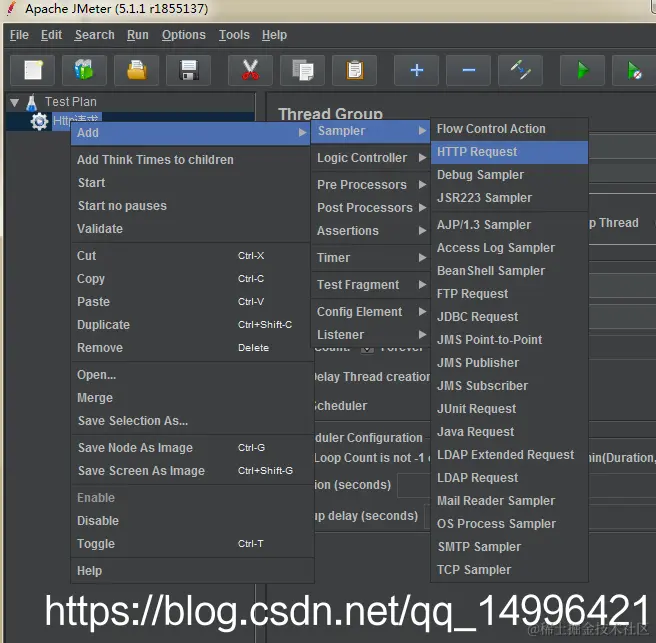
Task: Choose TCP Sampler entry
Action: (509, 570)
